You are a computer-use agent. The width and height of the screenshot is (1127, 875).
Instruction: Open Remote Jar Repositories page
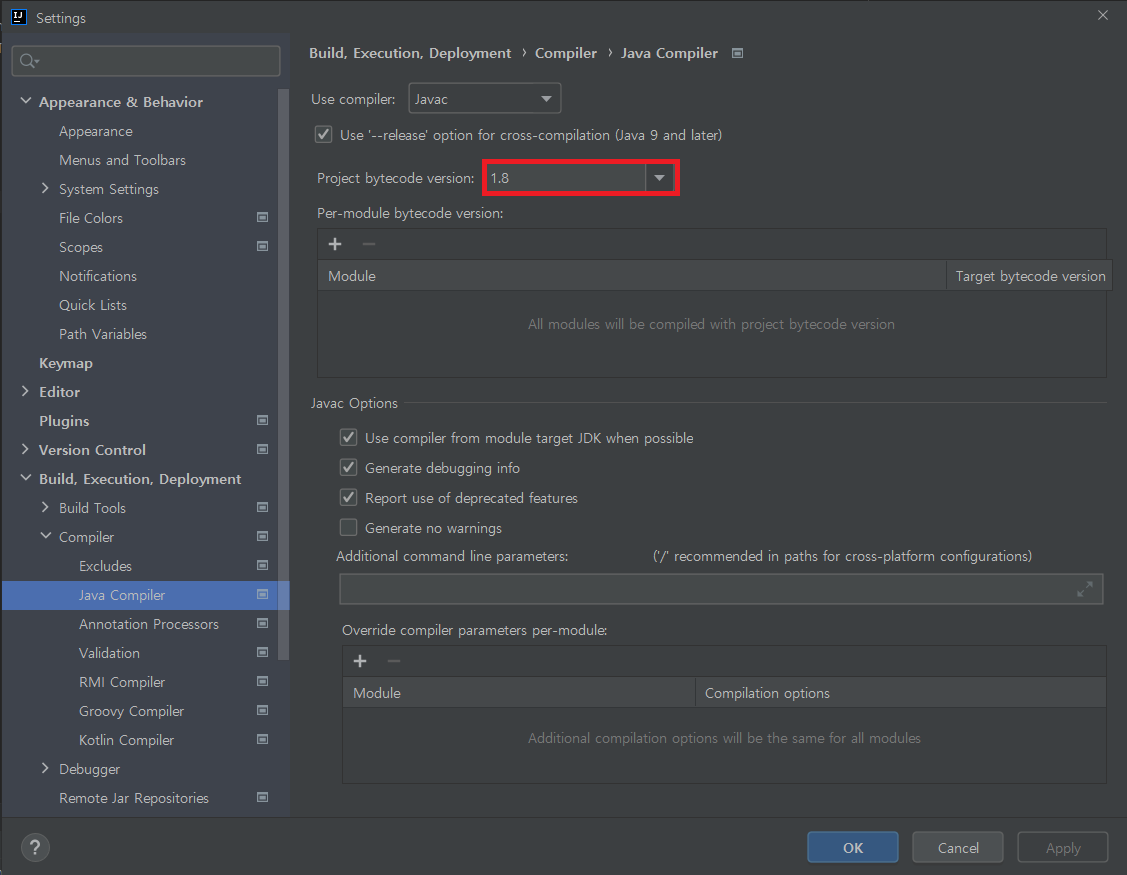click(134, 798)
